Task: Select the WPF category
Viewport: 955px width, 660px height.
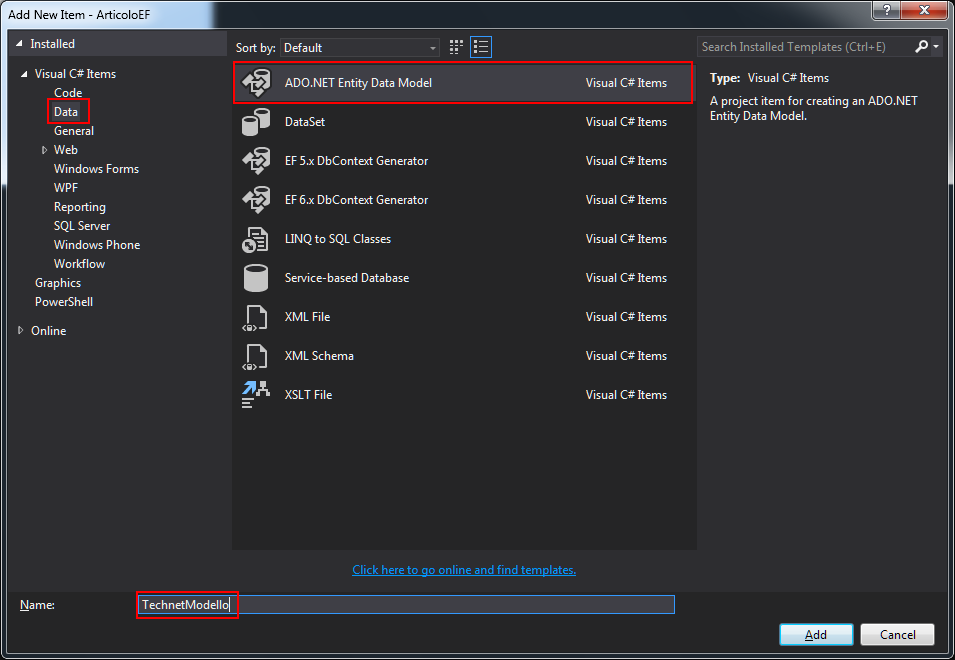Action: 66,188
